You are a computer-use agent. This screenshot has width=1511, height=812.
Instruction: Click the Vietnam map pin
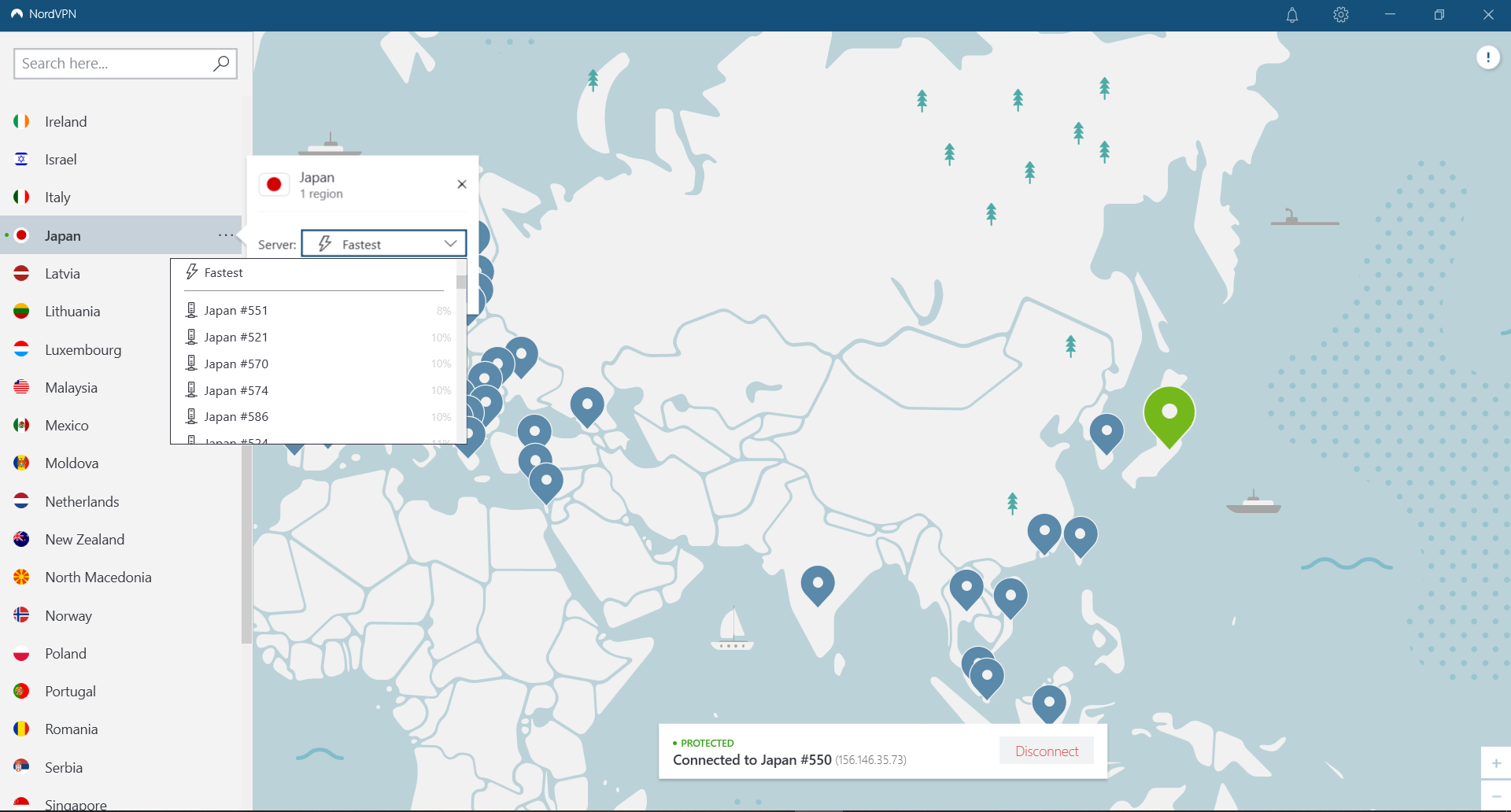coord(1010,598)
